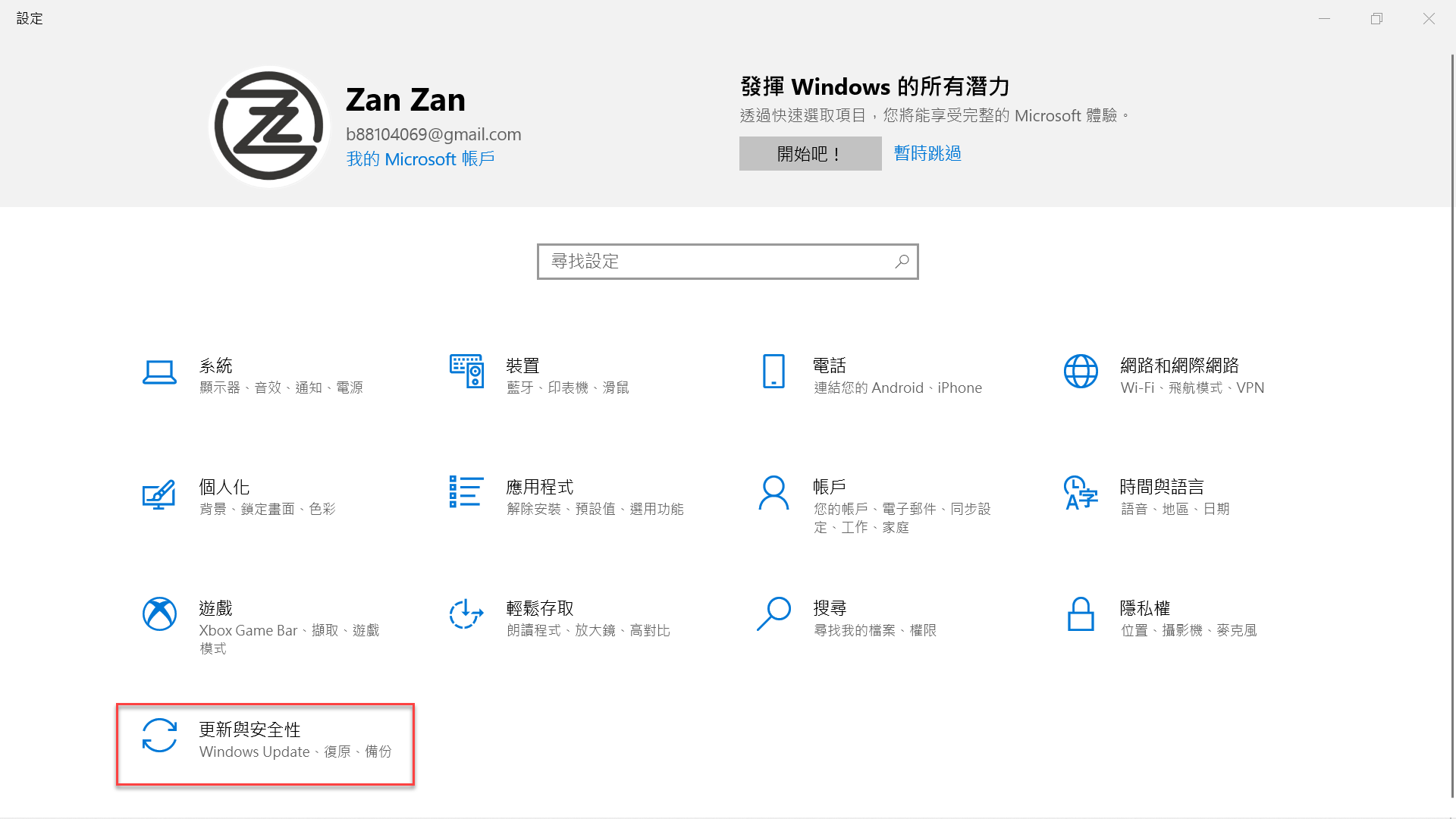The width and height of the screenshot is (1456, 819).
Task: Open the 搜尋 magnifier category icon
Action: click(x=773, y=613)
